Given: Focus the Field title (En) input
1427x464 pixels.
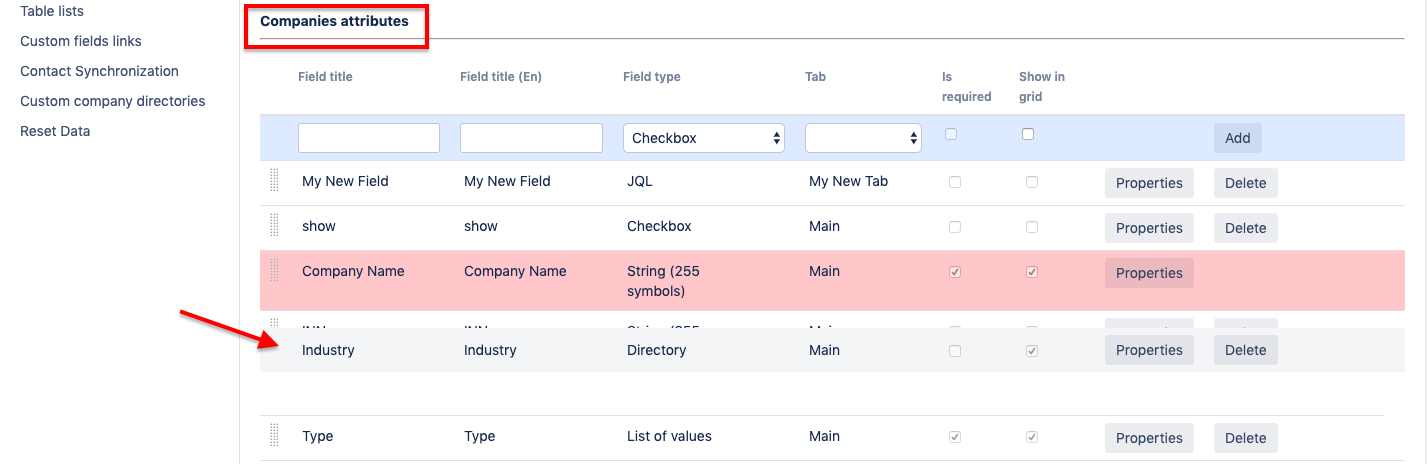Looking at the screenshot, I should tap(531, 138).
